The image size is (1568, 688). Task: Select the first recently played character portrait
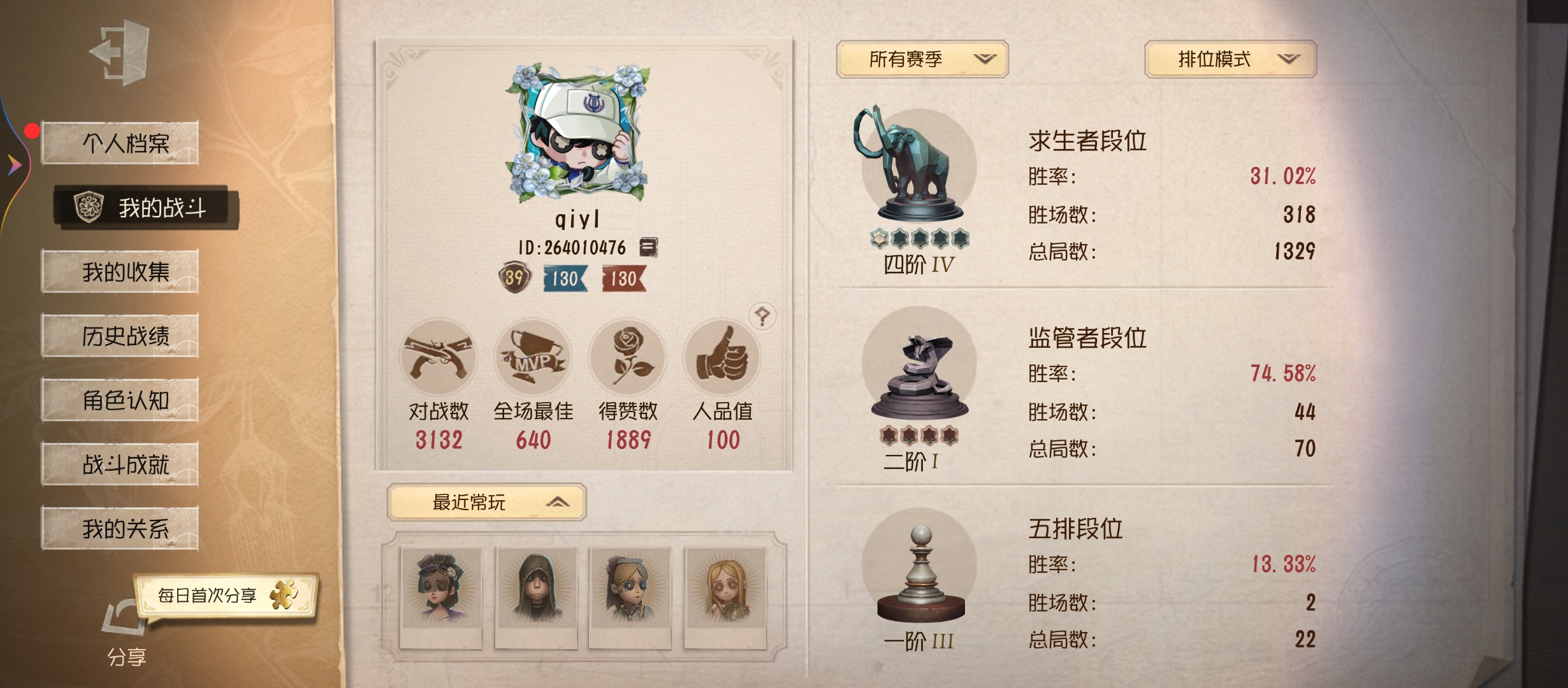(441, 598)
